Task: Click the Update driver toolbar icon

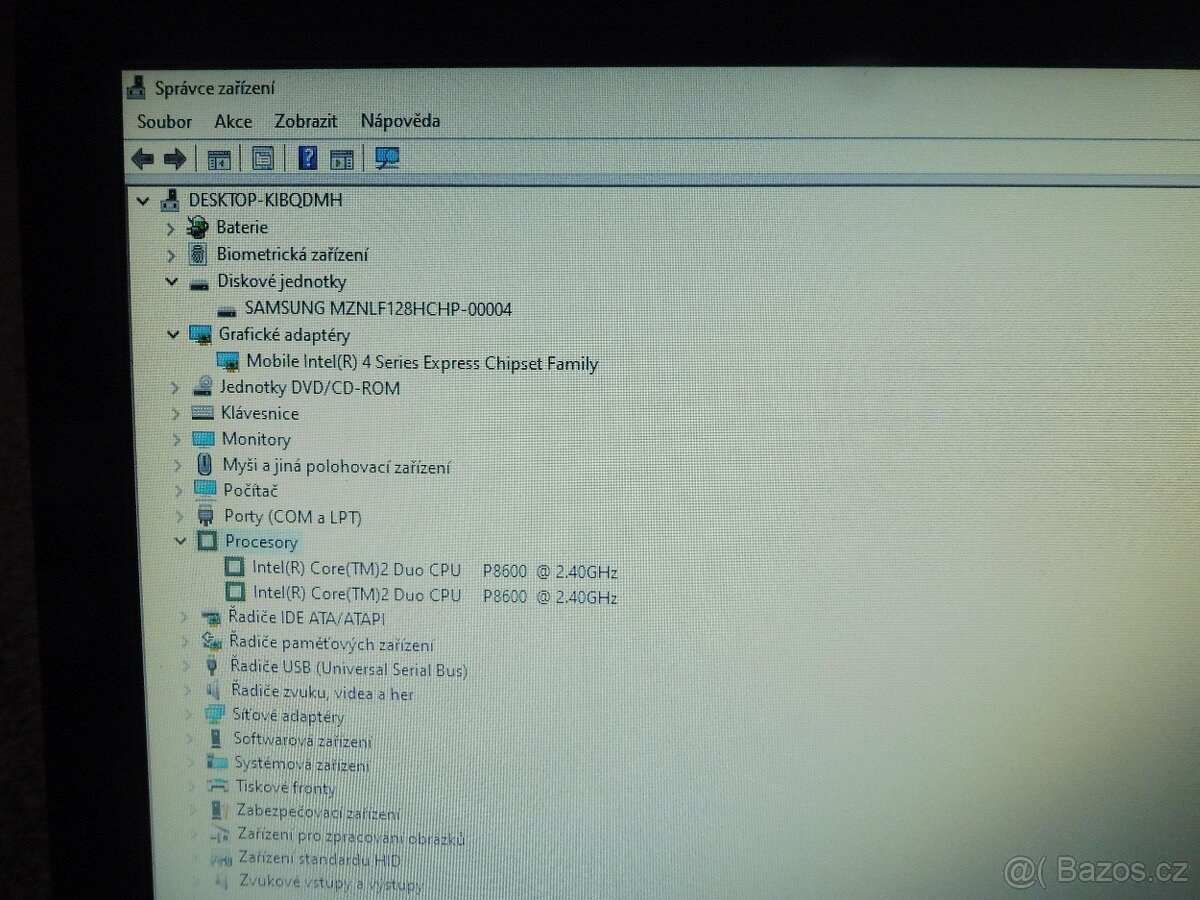Action: pos(341,157)
